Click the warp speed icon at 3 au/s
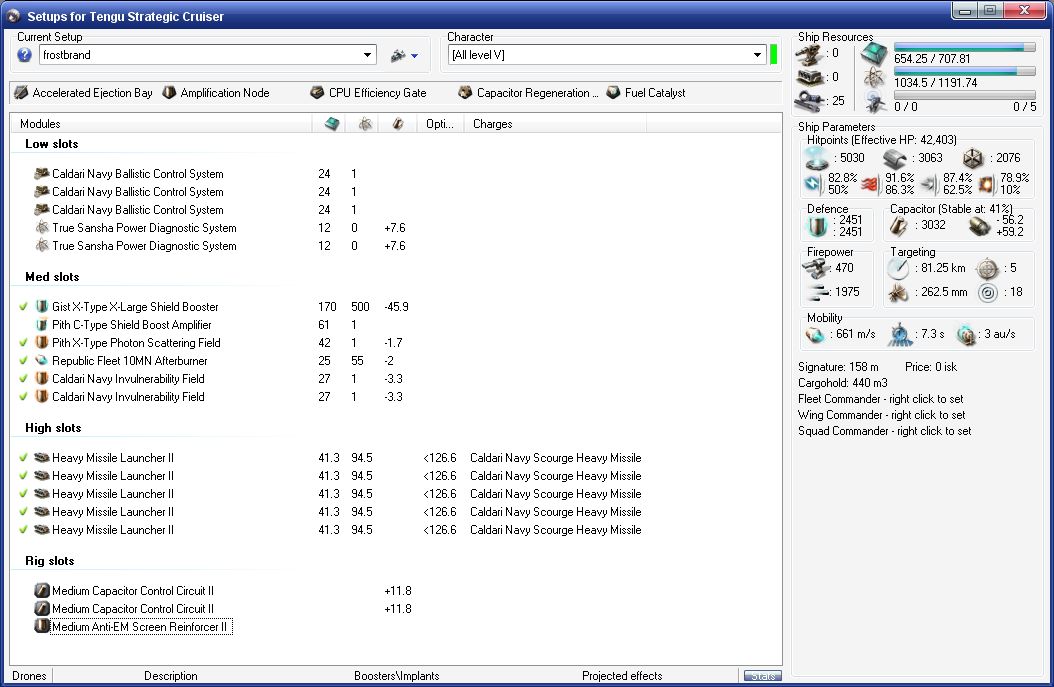 (966, 334)
